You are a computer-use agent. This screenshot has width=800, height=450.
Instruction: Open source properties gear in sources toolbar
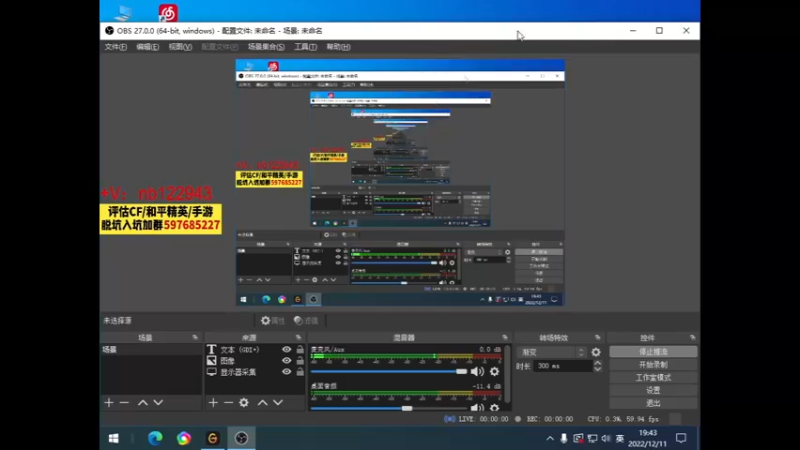tap(244, 403)
